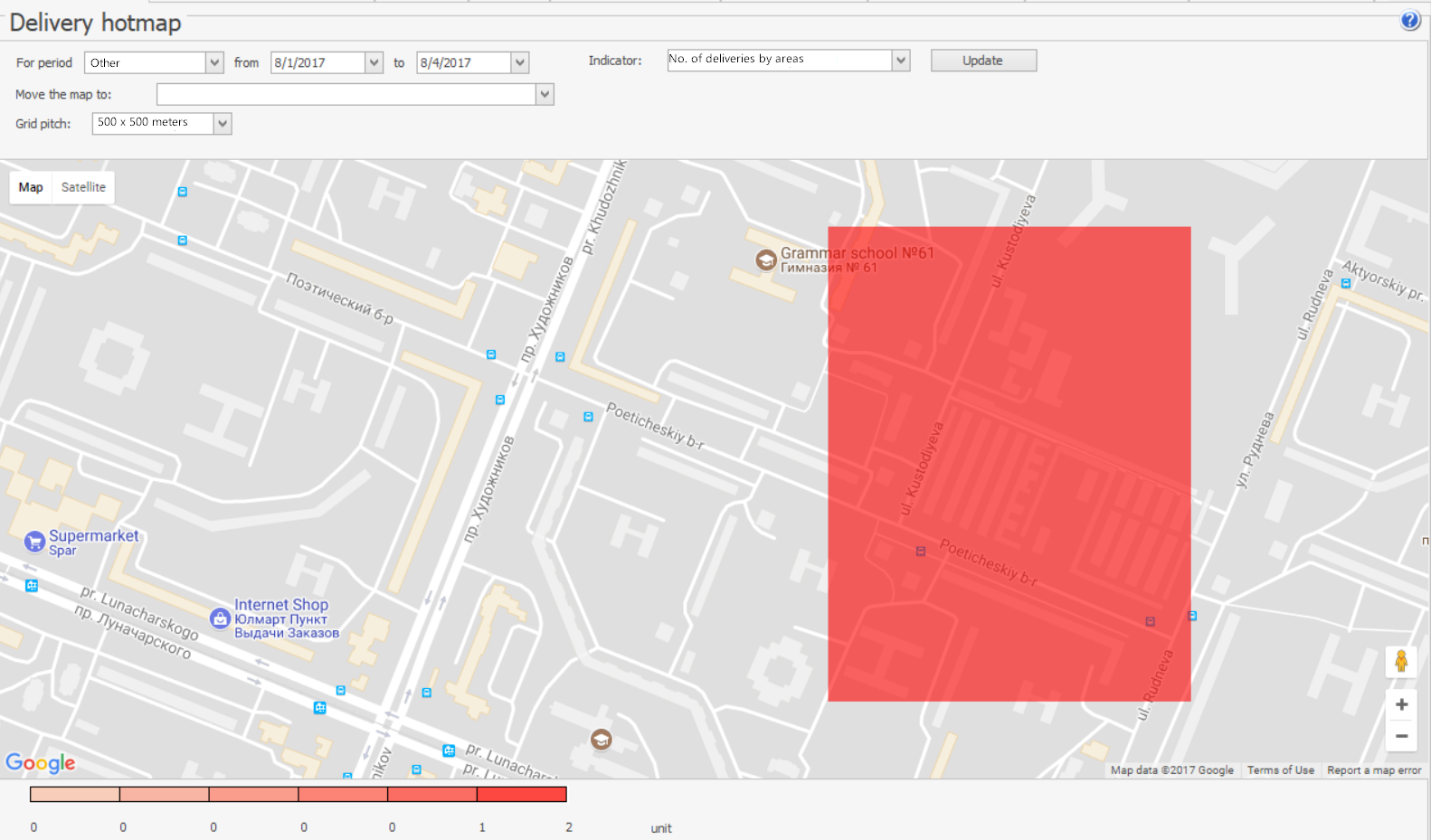
Task: Click the Supermarket Spar marker icon
Action: click(x=34, y=542)
